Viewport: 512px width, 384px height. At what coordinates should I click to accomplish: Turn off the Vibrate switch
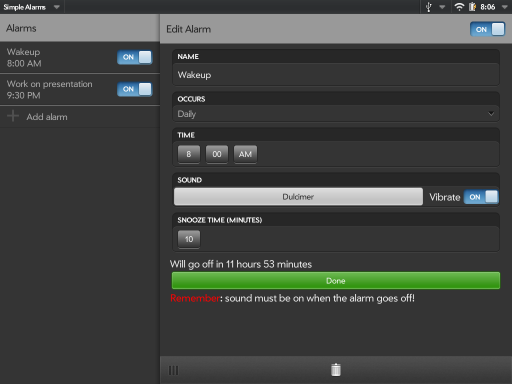click(x=481, y=197)
